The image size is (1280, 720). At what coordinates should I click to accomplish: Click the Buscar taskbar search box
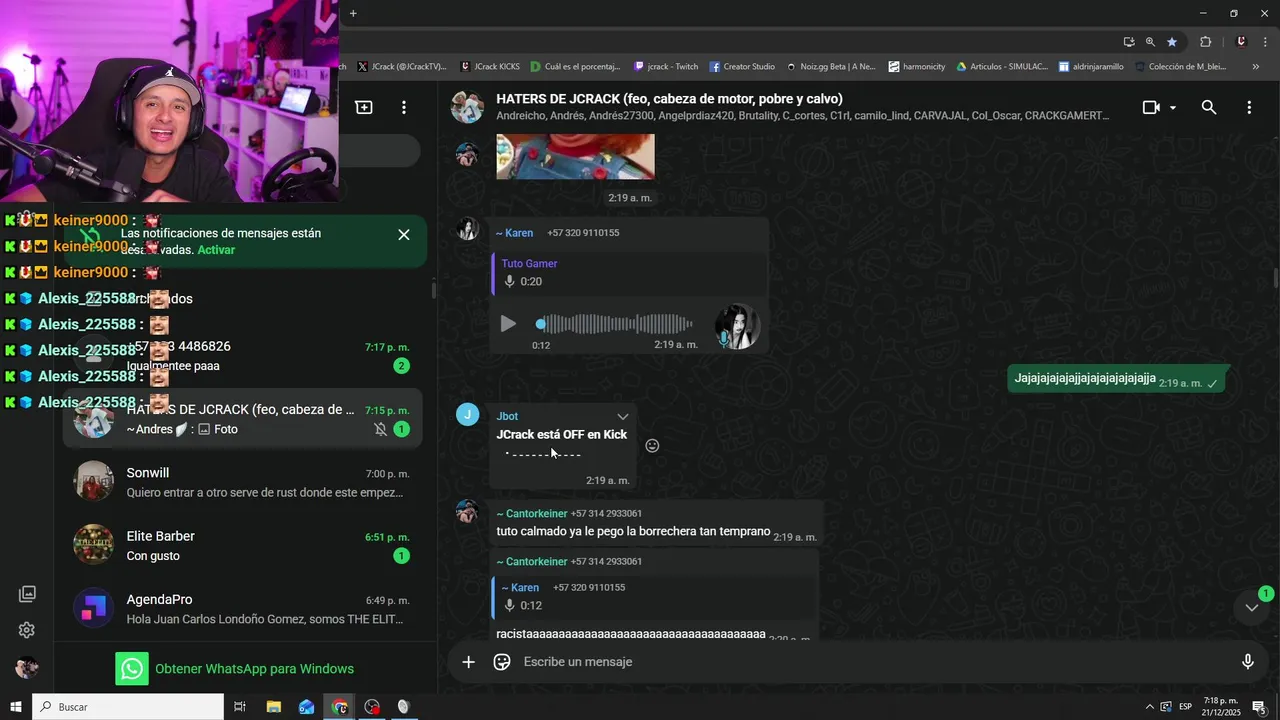click(128, 707)
